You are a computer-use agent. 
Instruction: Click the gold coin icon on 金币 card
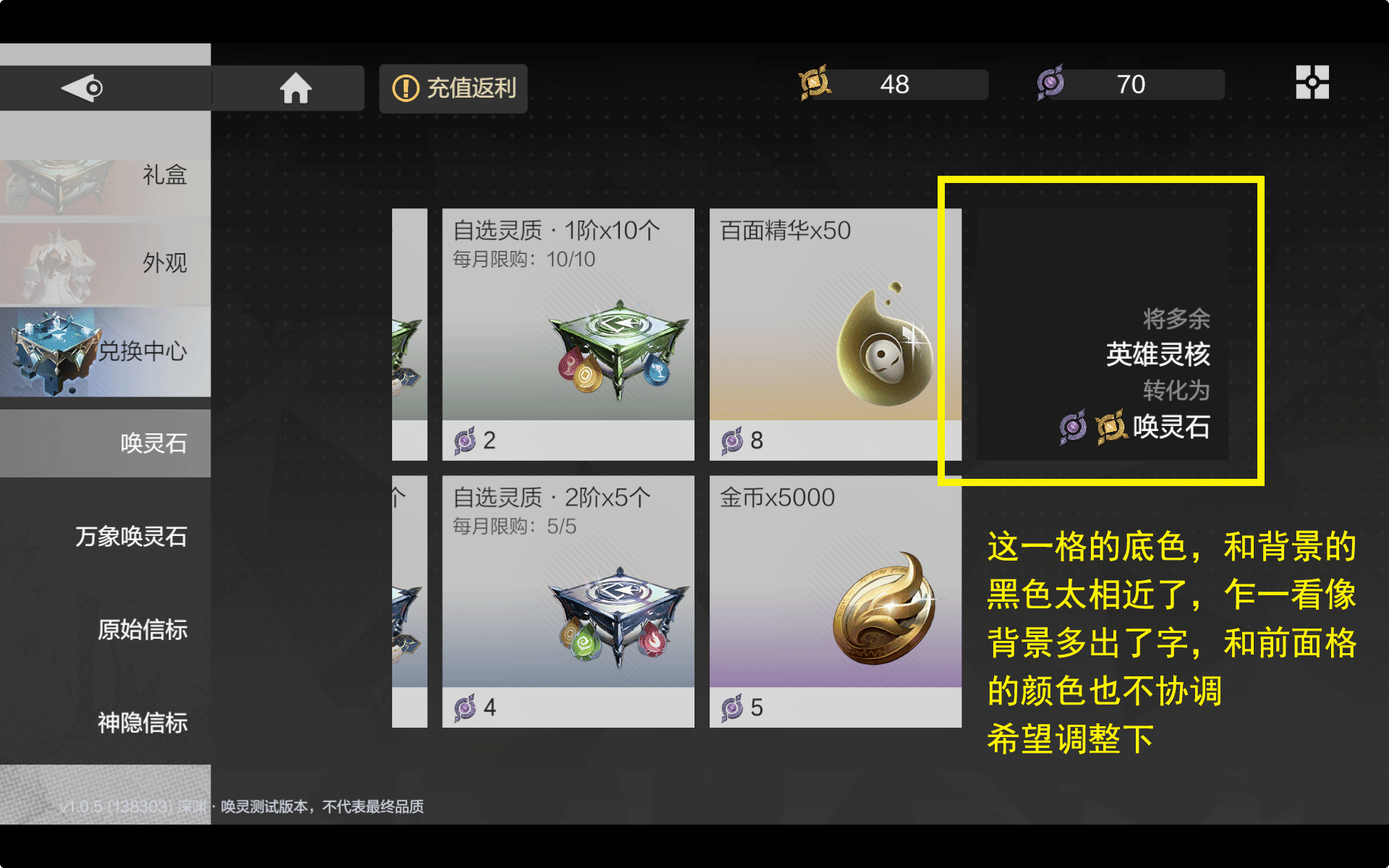pos(884,609)
